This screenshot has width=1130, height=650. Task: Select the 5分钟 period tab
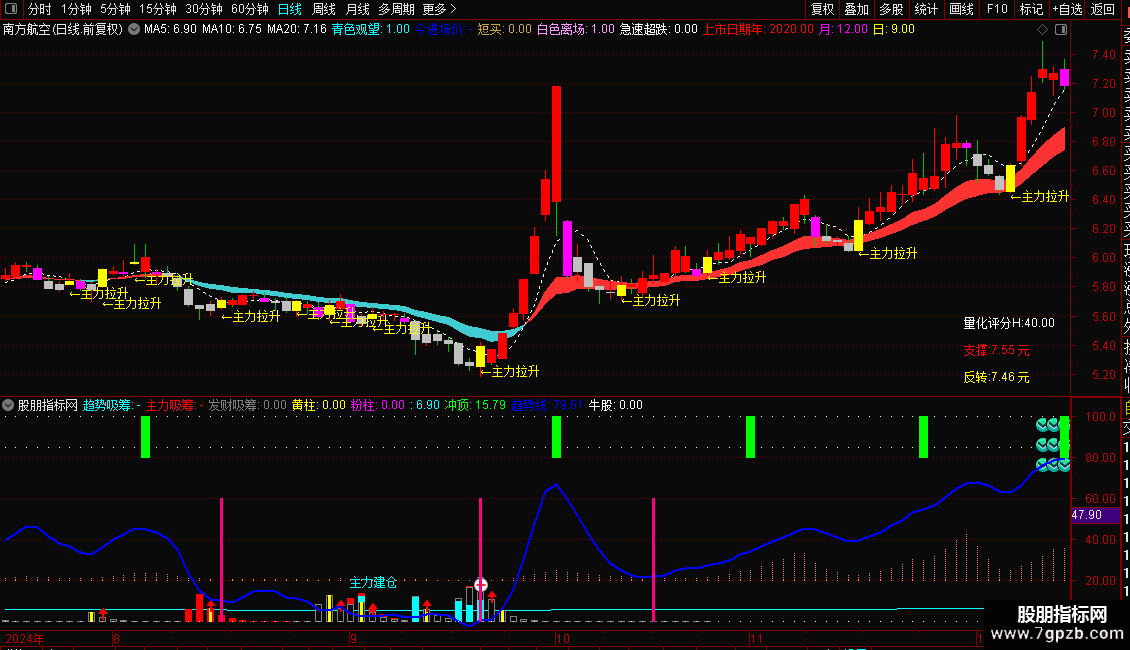115,9
